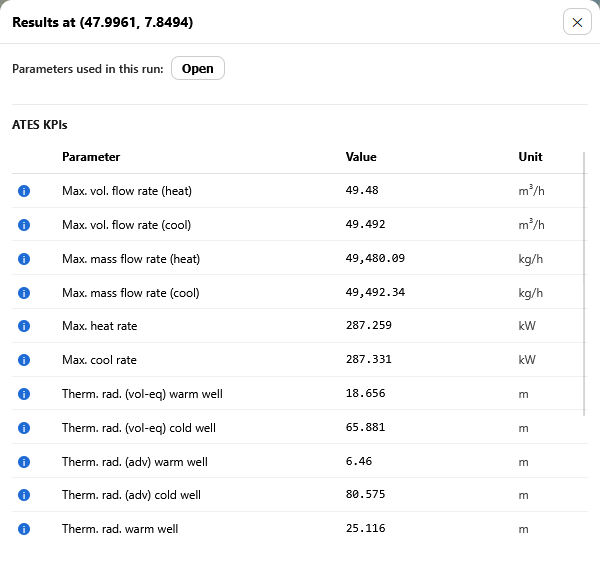Click the value 6.46
This screenshot has height=561, width=600.
[x=359, y=461]
